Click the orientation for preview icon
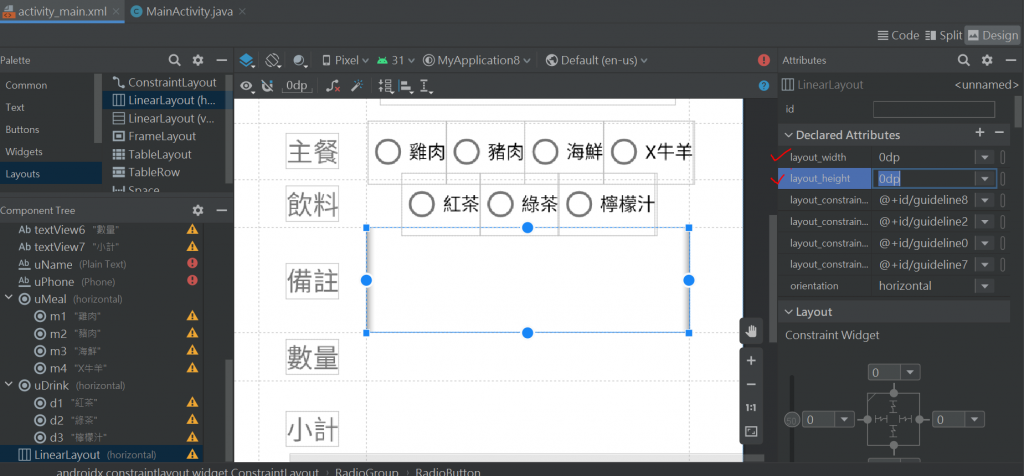The width and height of the screenshot is (1024, 476). (273, 61)
